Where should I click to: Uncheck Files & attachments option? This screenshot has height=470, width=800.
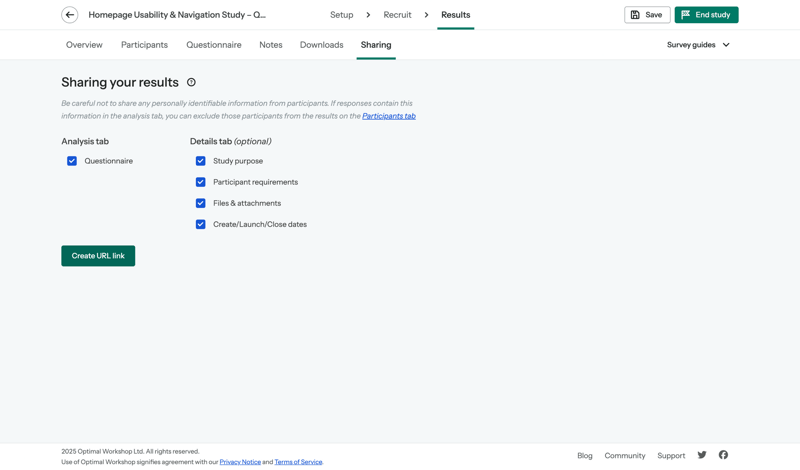click(201, 203)
